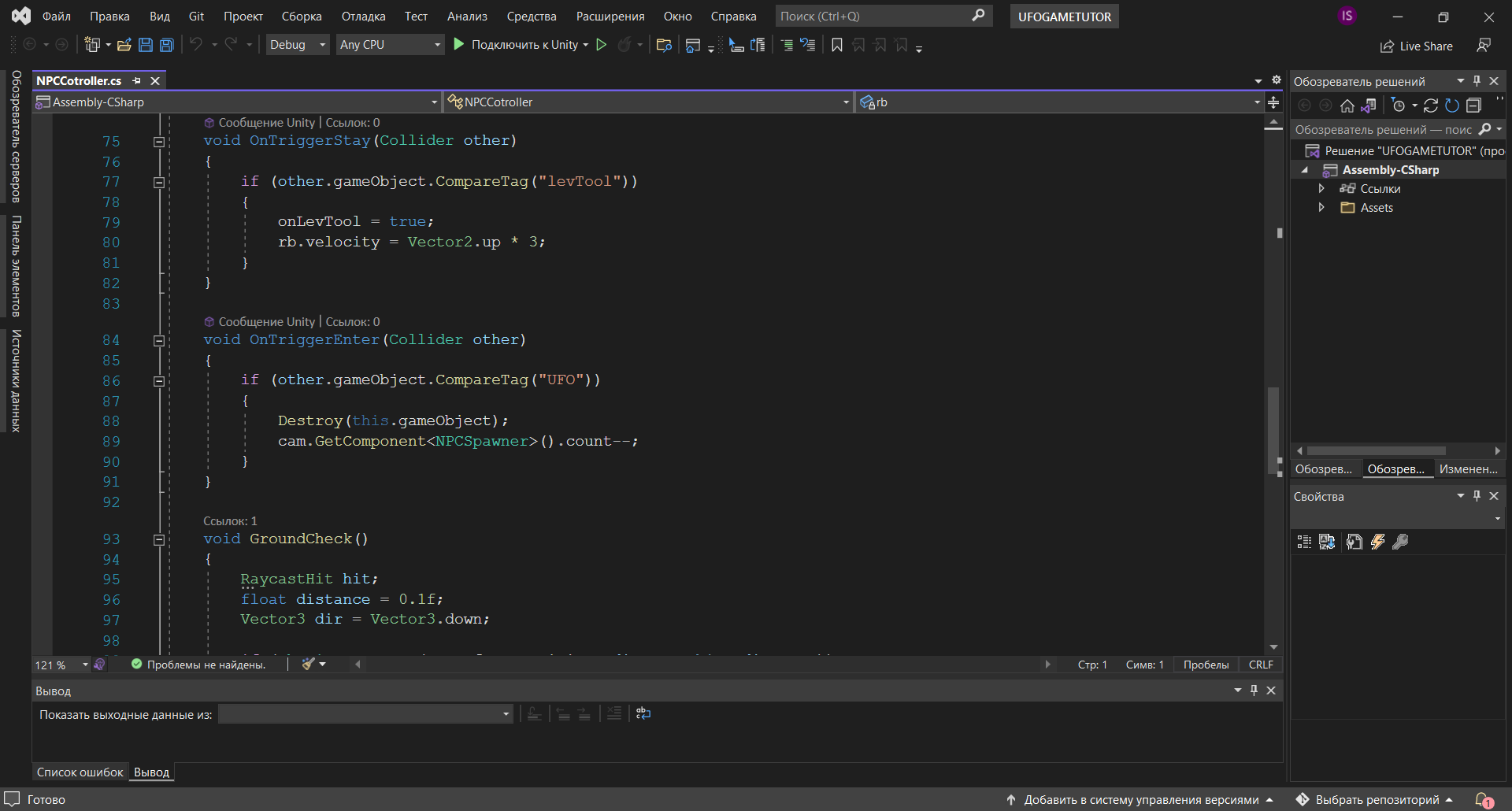The image size is (1512, 811).
Task: Click the Properties wrench icon
Action: pos(1400,542)
